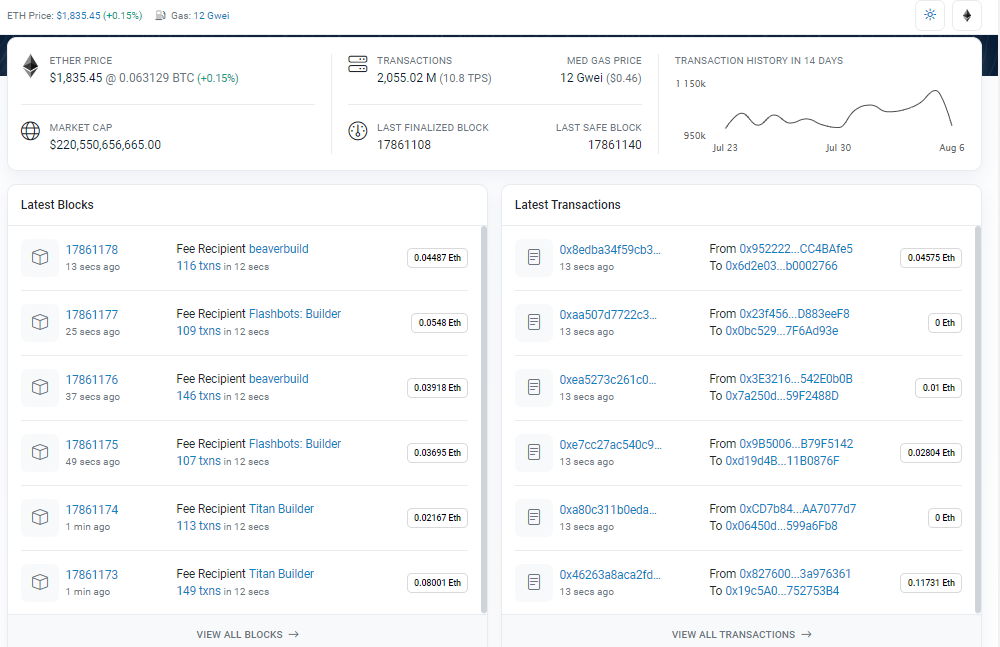Click the cube icon for block 17861177
Viewport: 1000px width, 647px height.
pyautogui.click(x=40, y=322)
